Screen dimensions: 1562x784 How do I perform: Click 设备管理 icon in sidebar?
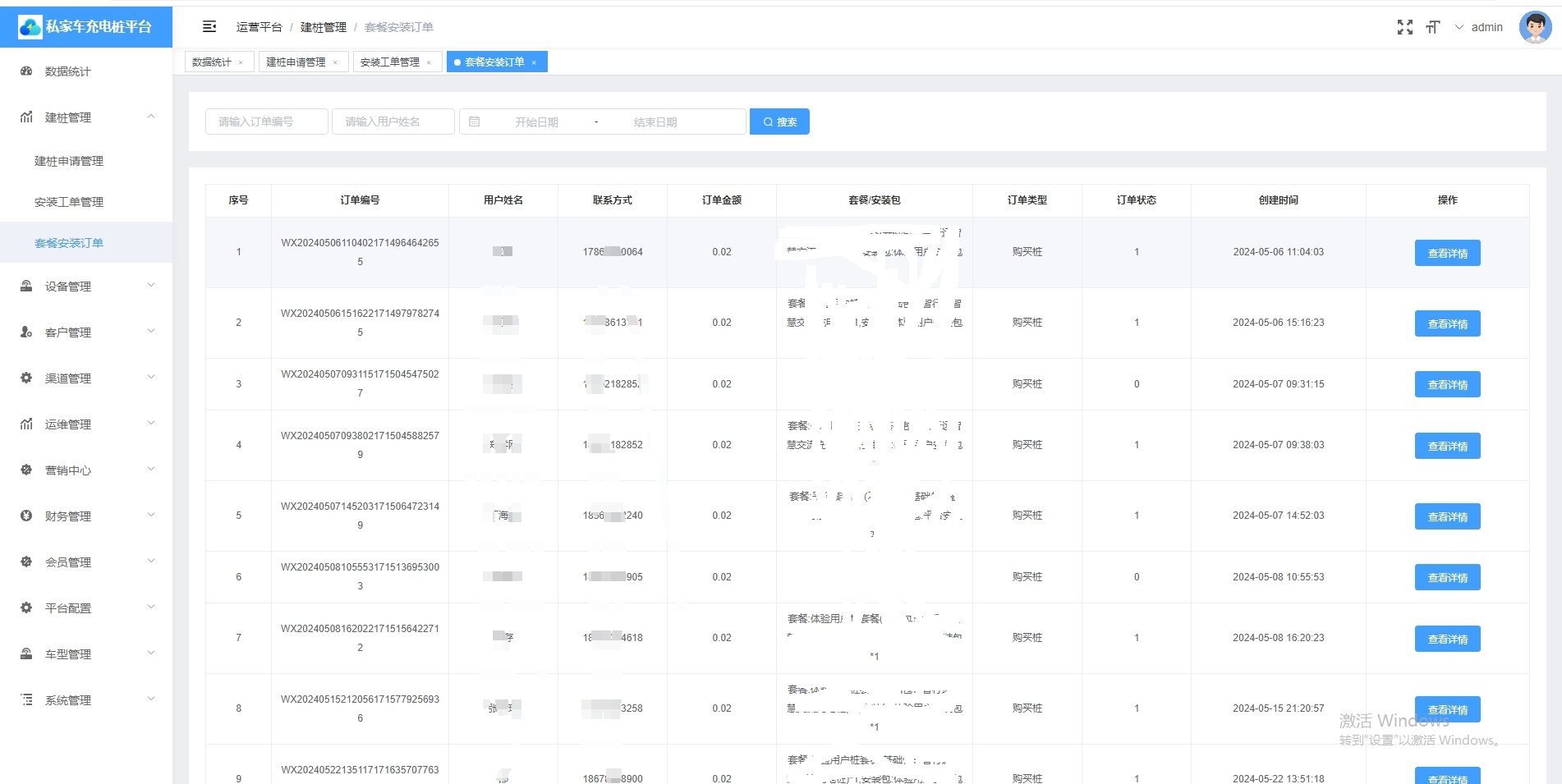point(26,287)
